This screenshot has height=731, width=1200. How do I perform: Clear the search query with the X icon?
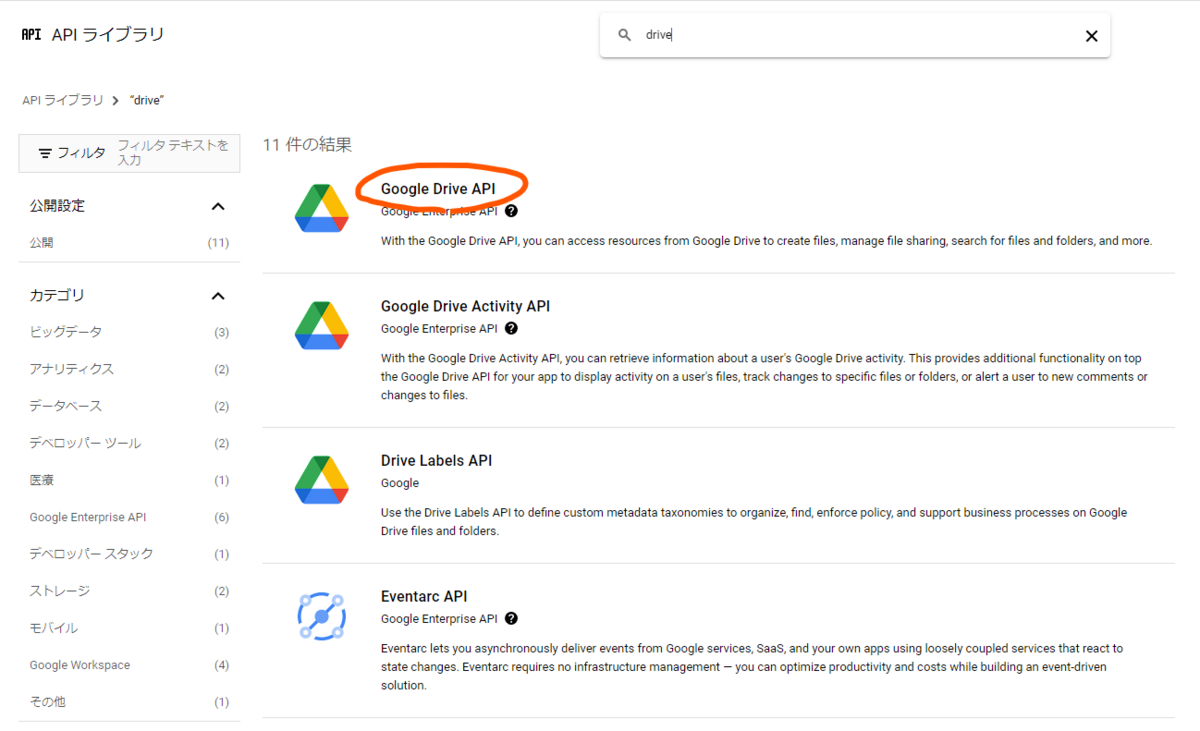[x=1091, y=35]
